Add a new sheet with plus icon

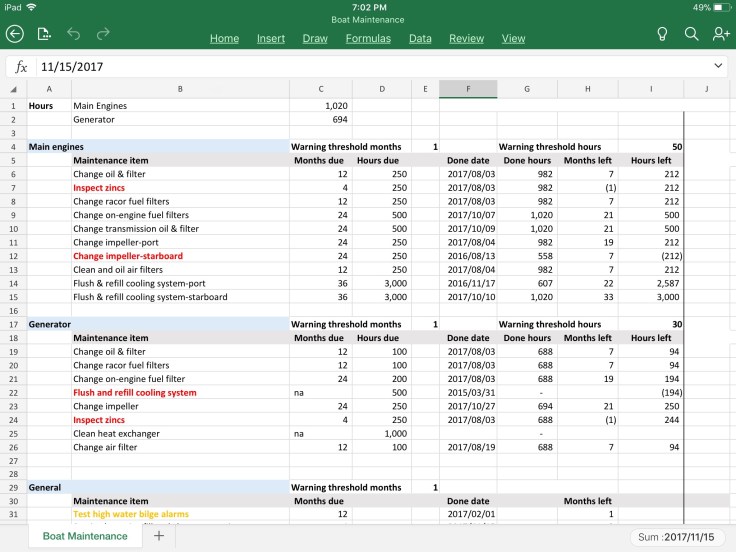pos(158,536)
